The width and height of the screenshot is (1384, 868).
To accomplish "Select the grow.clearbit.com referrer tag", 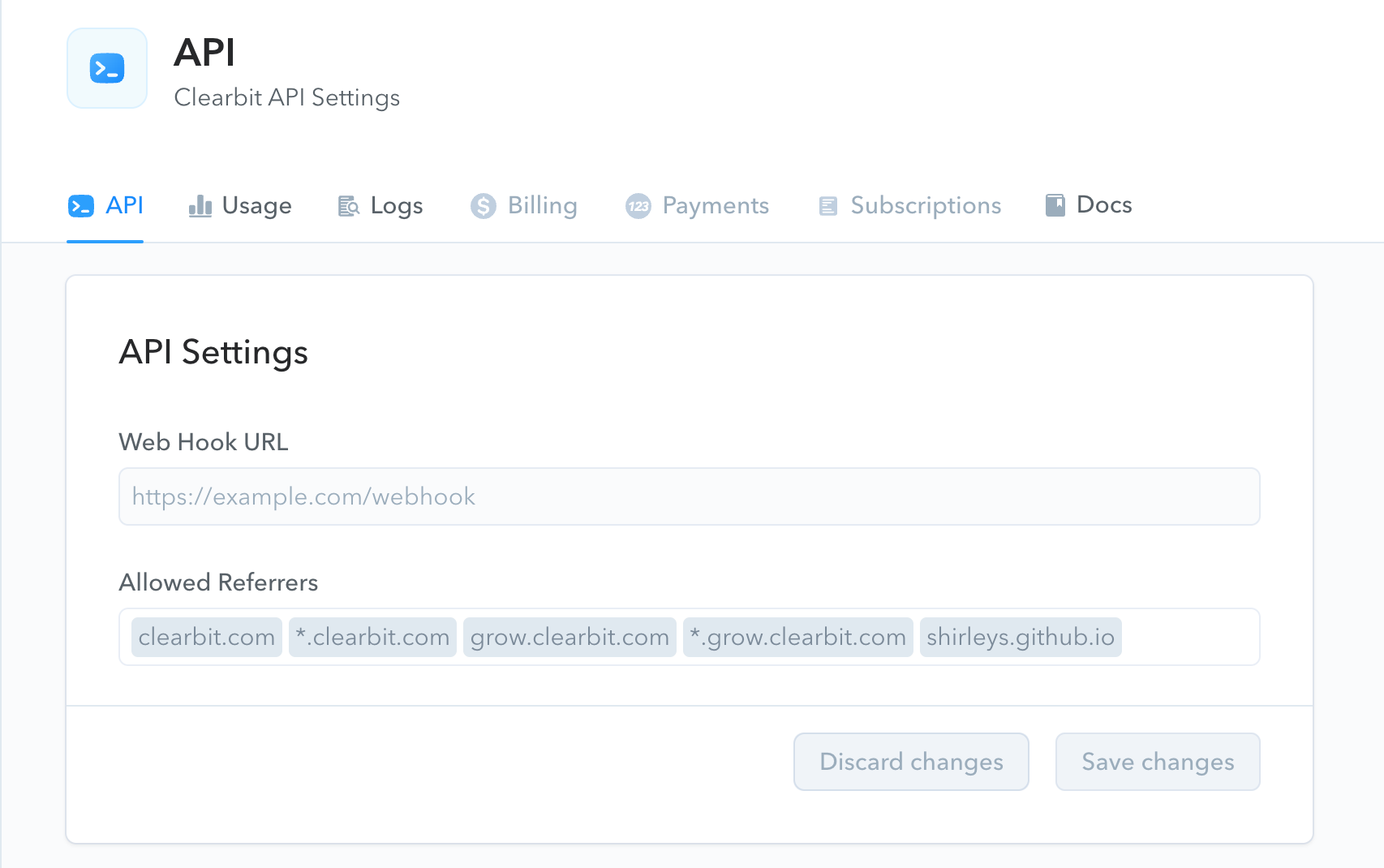I will click(x=570, y=637).
